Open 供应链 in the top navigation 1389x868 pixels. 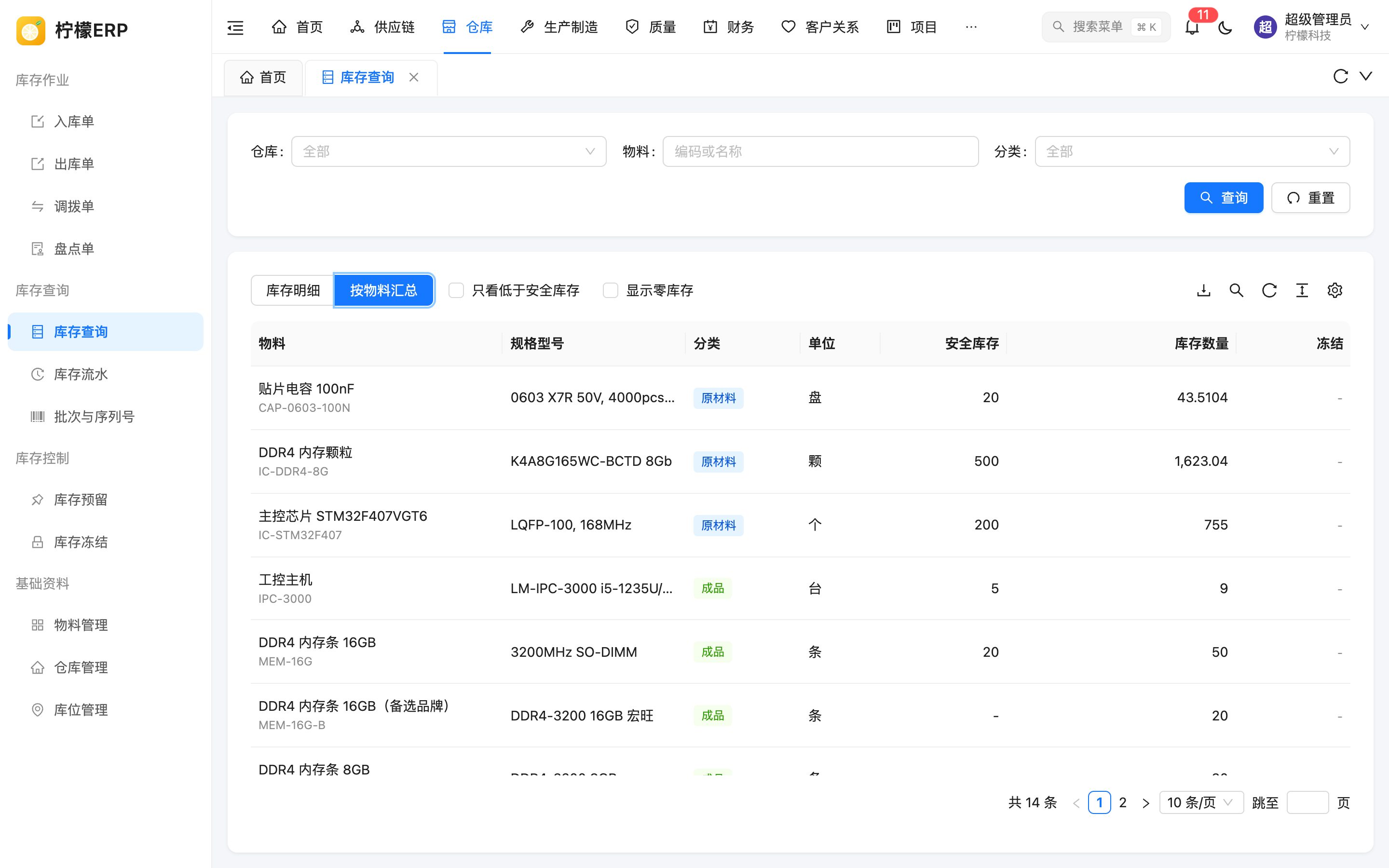tap(382, 27)
